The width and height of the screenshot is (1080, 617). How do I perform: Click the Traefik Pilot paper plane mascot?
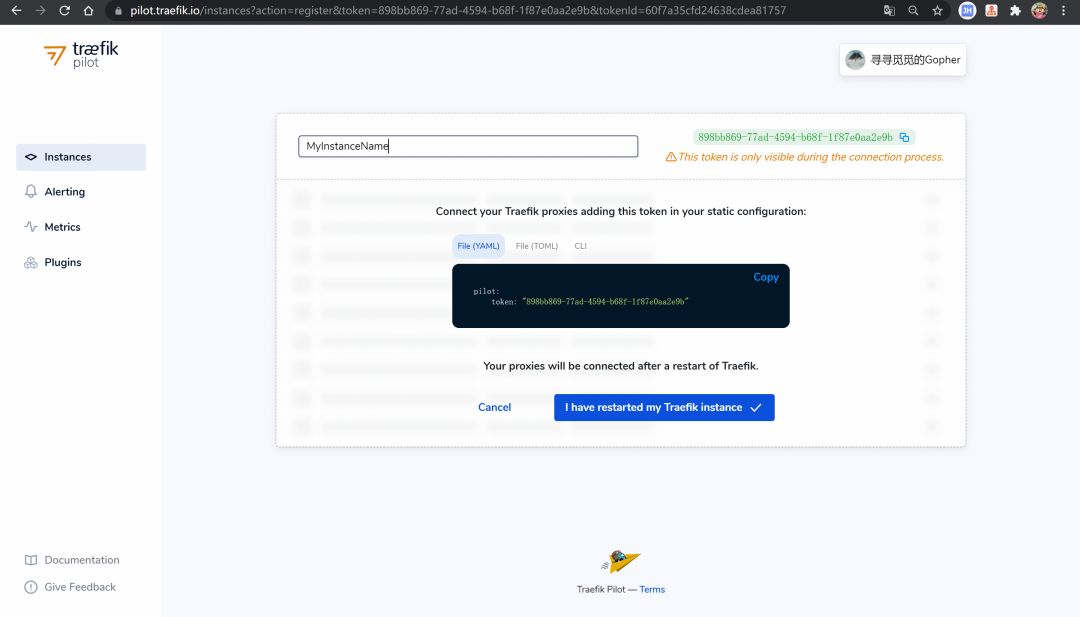pyautogui.click(x=621, y=561)
